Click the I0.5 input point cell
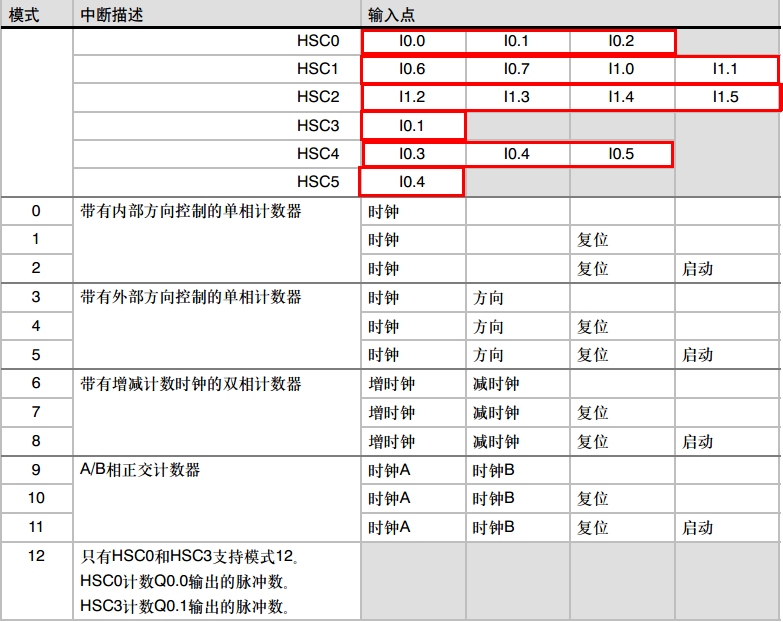Image resolution: width=783 pixels, height=622 pixels. pos(621,154)
